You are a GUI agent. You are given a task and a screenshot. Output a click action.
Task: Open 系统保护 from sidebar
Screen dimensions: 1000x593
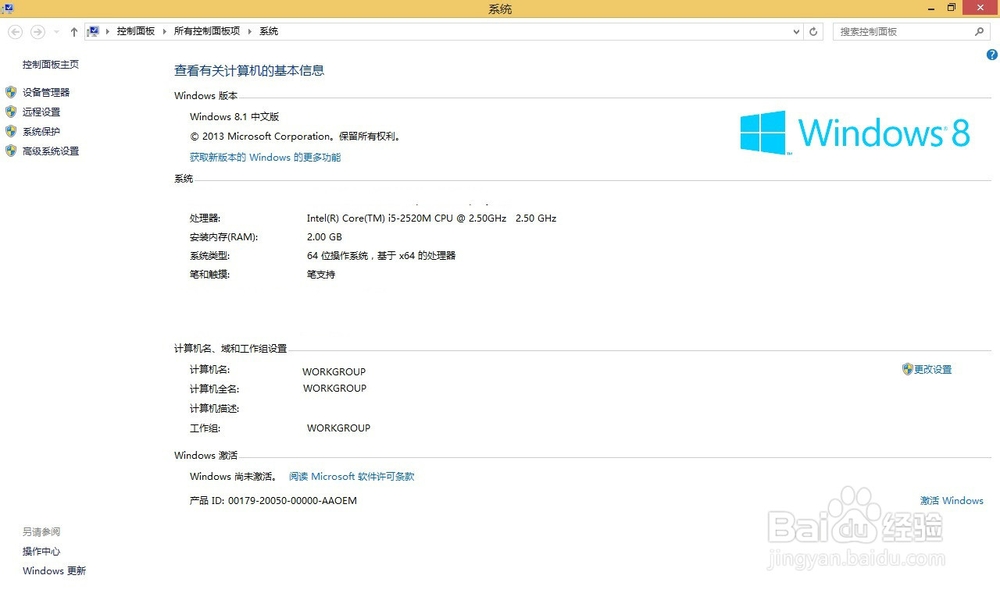(x=41, y=132)
